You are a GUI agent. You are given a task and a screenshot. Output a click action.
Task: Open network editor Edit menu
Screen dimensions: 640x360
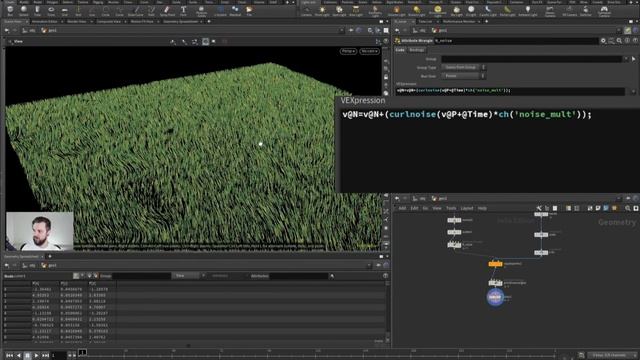pyautogui.click(x=414, y=208)
